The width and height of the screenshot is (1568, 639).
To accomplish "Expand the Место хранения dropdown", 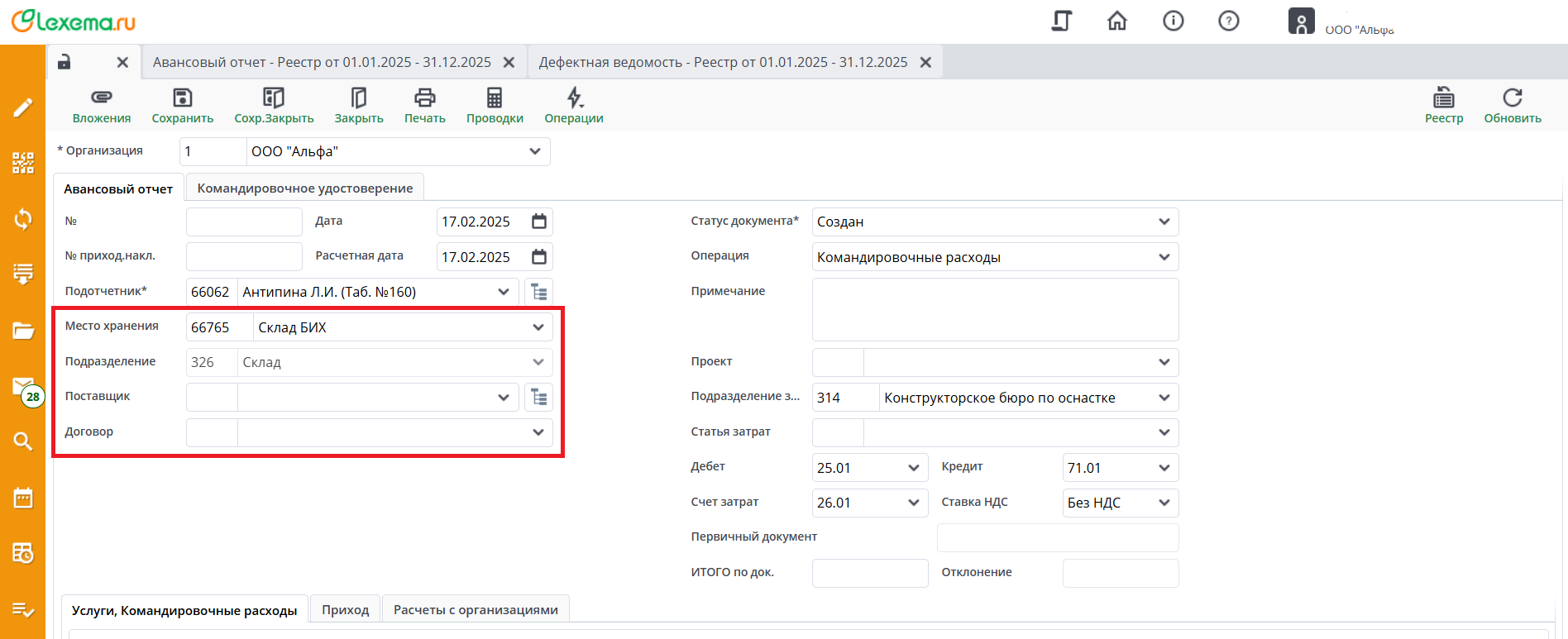I will (x=538, y=327).
